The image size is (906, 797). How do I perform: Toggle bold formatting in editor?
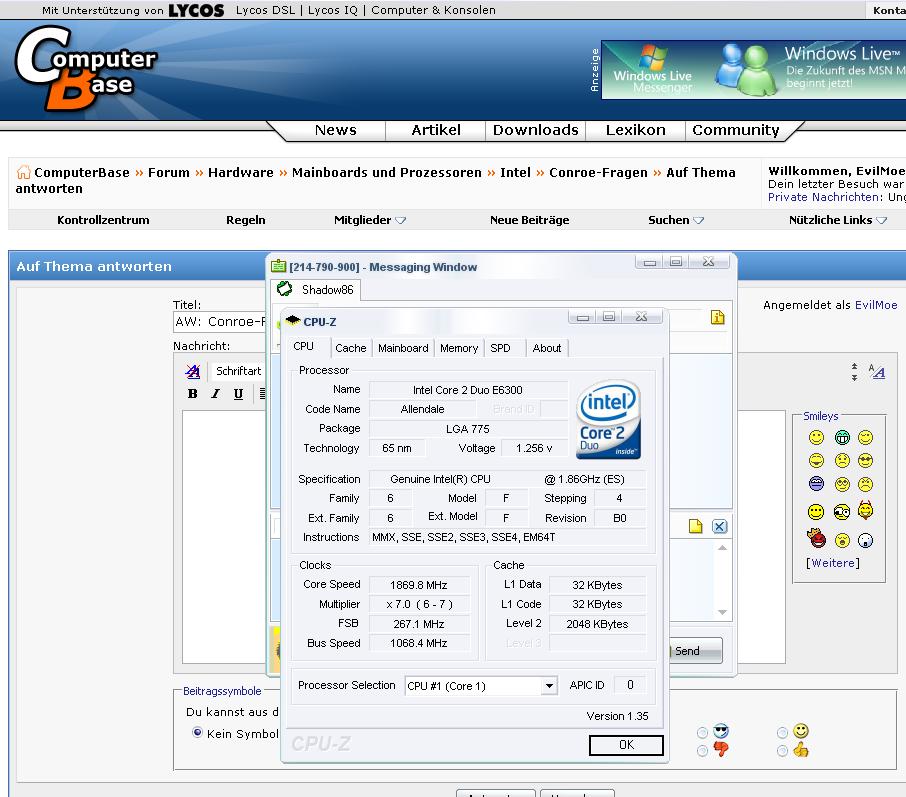(x=192, y=394)
